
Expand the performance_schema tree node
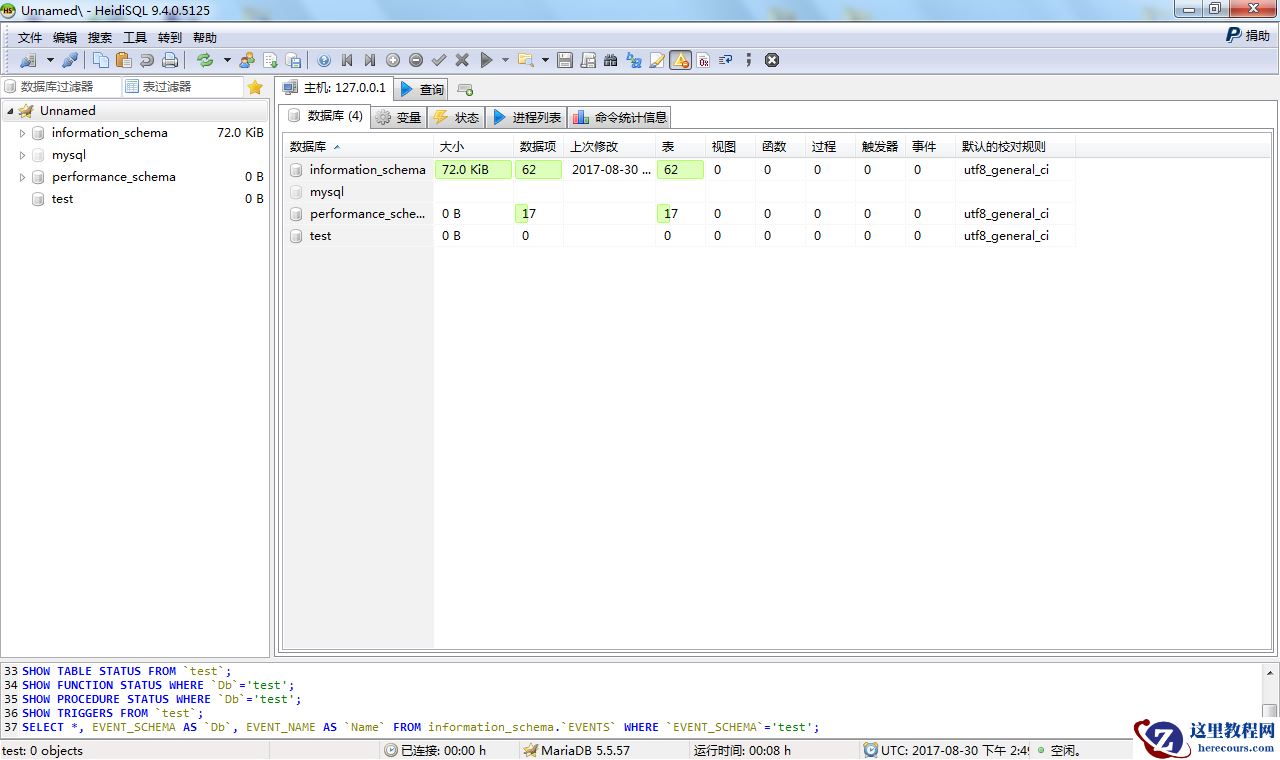coord(23,177)
